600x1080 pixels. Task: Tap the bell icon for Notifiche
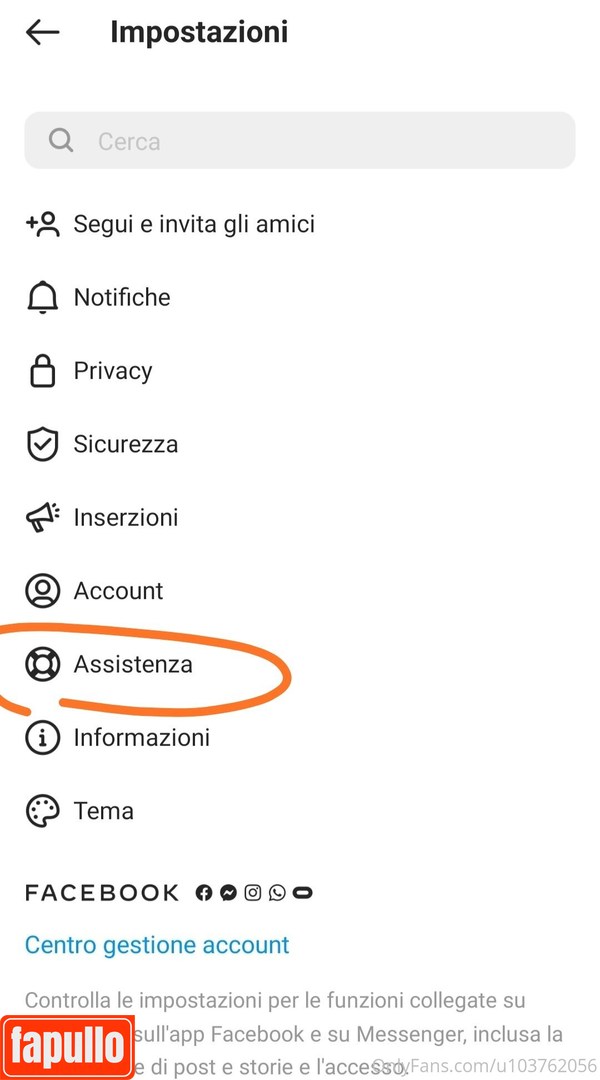point(42,297)
